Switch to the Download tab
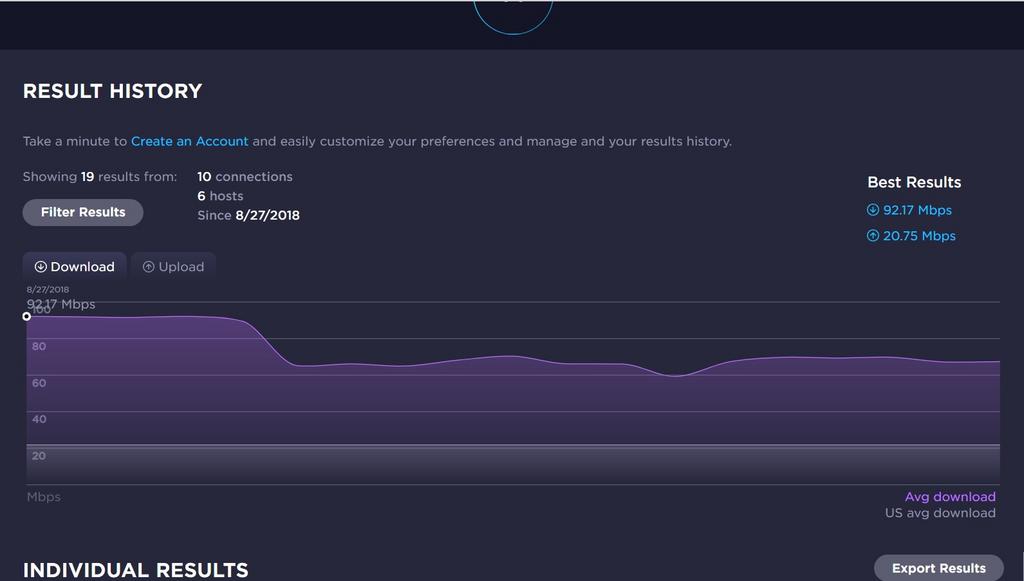This screenshot has width=1024, height=581. [74, 266]
